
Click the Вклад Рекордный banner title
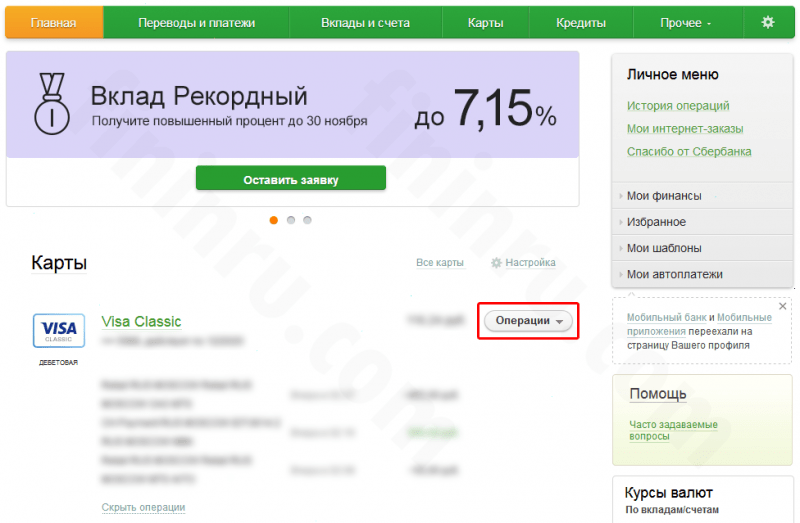199,96
